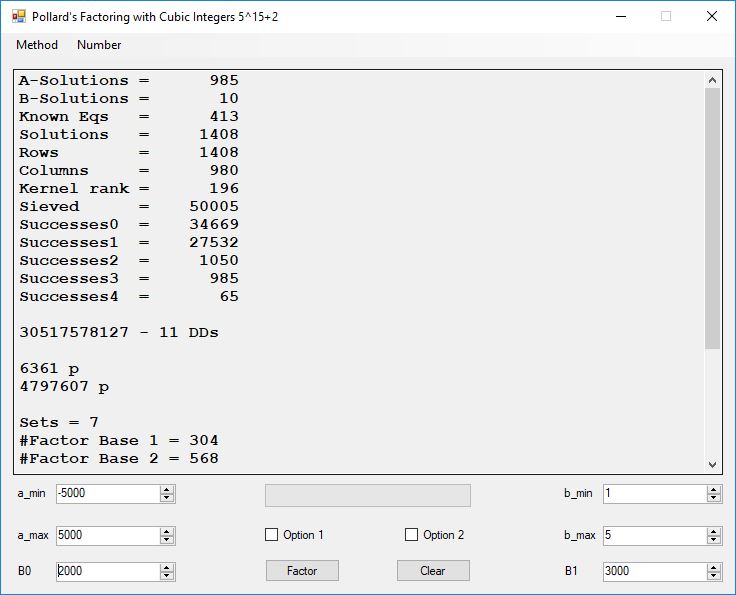736x595 pixels.
Task: Increase a_min with the up spinner arrow
Action: click(167, 489)
